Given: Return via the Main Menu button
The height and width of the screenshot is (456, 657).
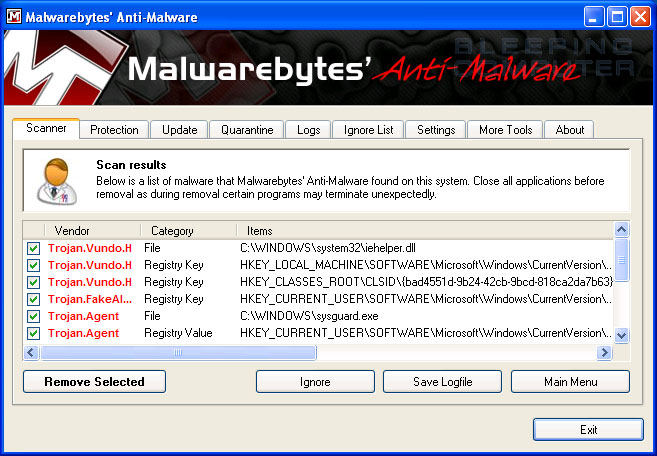Looking at the screenshot, I should 570,381.
